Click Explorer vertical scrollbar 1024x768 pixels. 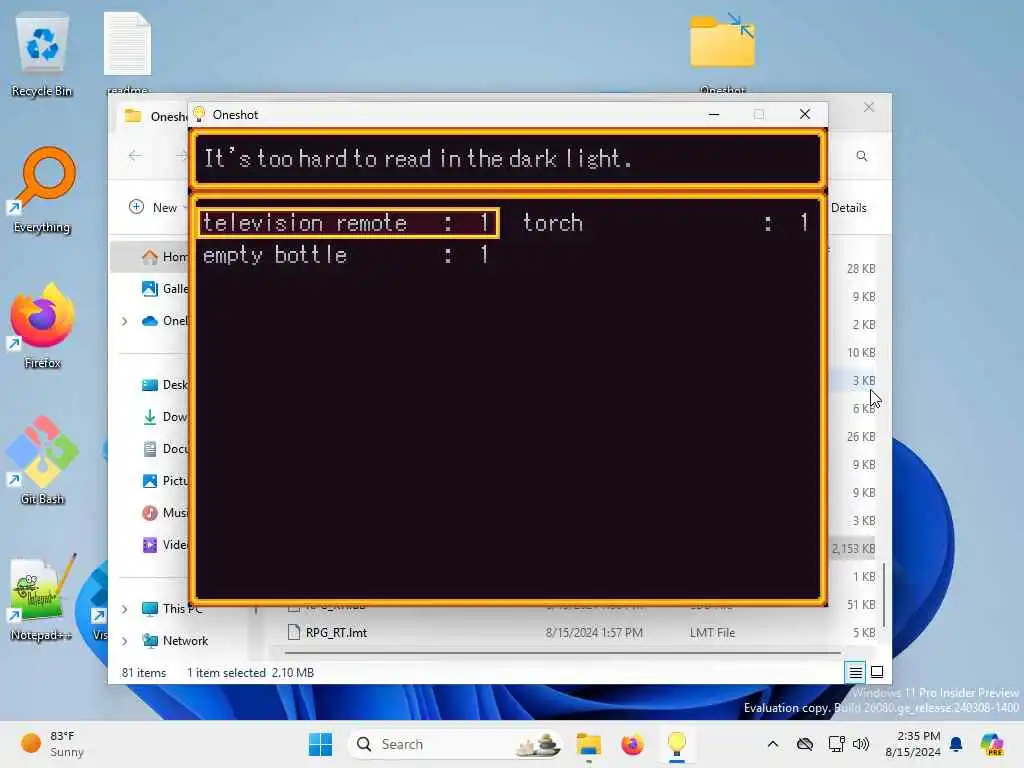point(884,594)
